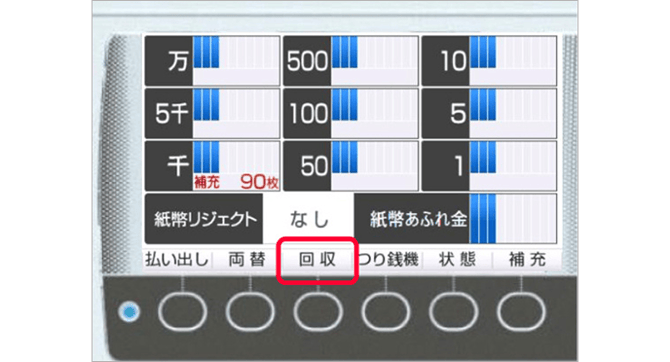
Task: Click the 5千 denomination cell
Action: point(212,113)
